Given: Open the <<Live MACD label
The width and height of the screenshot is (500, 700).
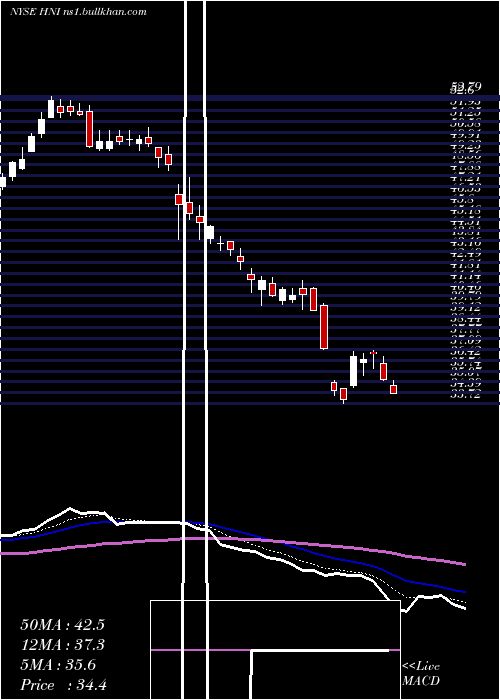Looking at the screenshot, I should [421, 674].
